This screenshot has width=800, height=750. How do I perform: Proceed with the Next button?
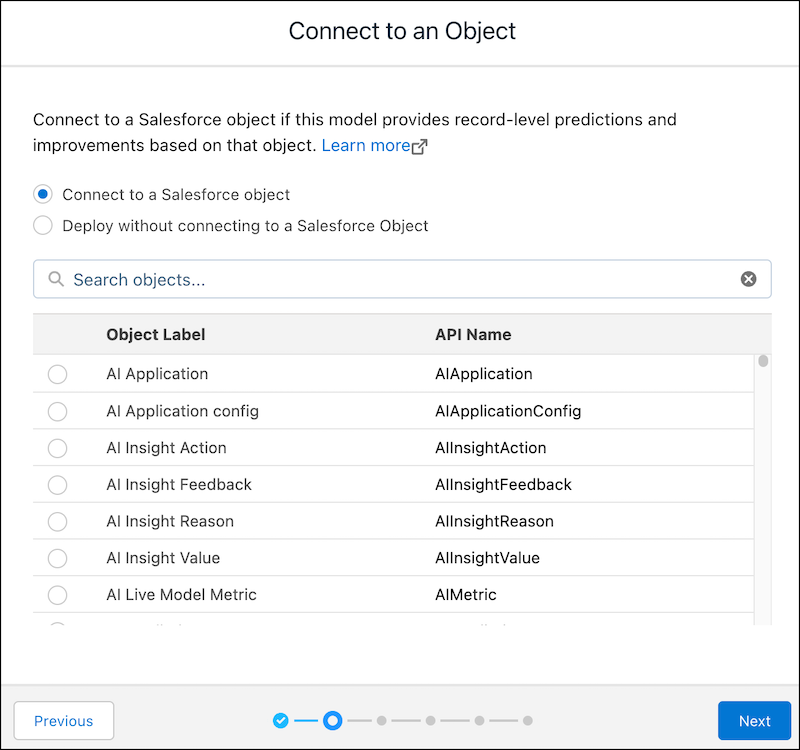point(755,720)
